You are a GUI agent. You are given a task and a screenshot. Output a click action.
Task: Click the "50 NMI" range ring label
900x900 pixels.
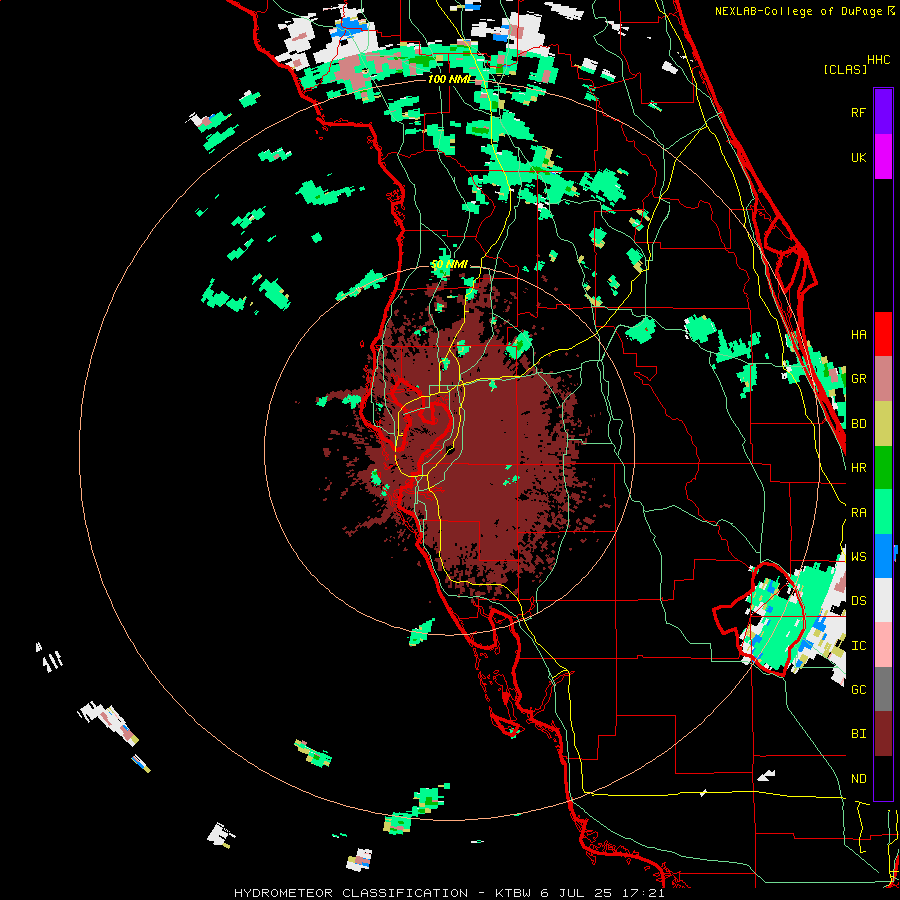pyautogui.click(x=449, y=264)
